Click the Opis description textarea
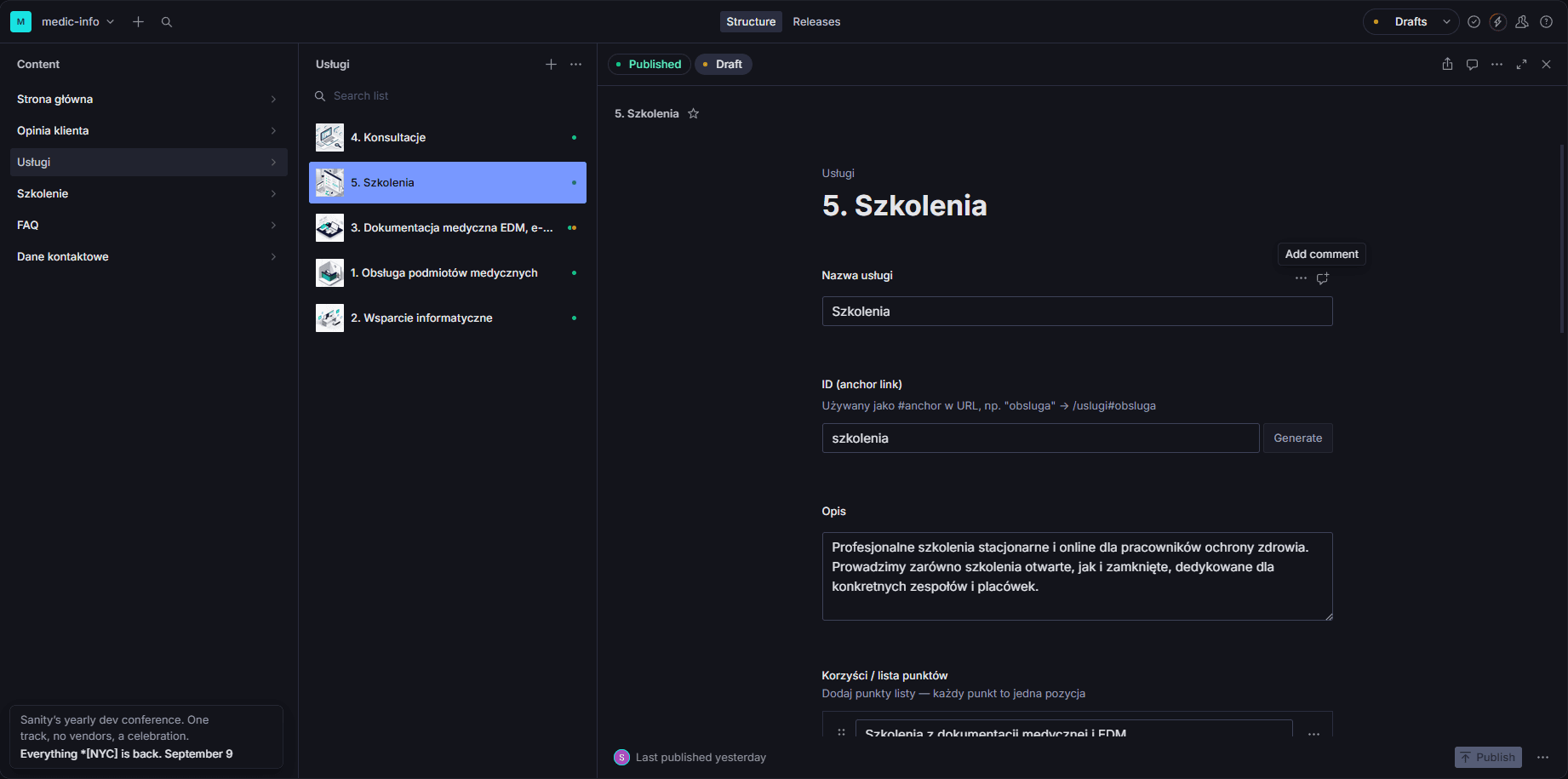Viewport: 1568px width, 779px height. tap(1077, 576)
